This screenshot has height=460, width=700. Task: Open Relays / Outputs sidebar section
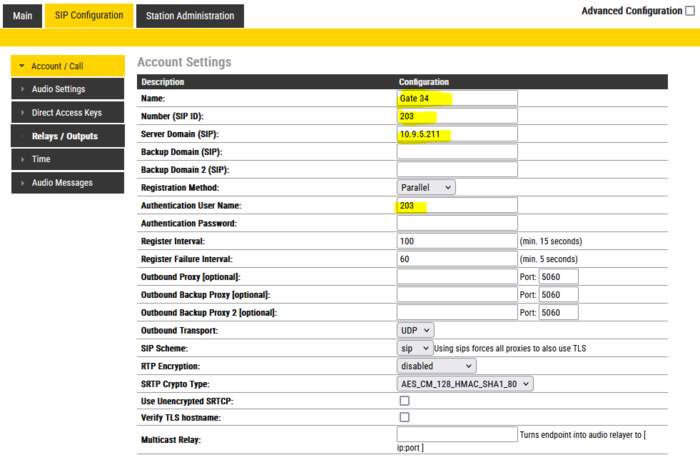pyautogui.click(x=67, y=136)
